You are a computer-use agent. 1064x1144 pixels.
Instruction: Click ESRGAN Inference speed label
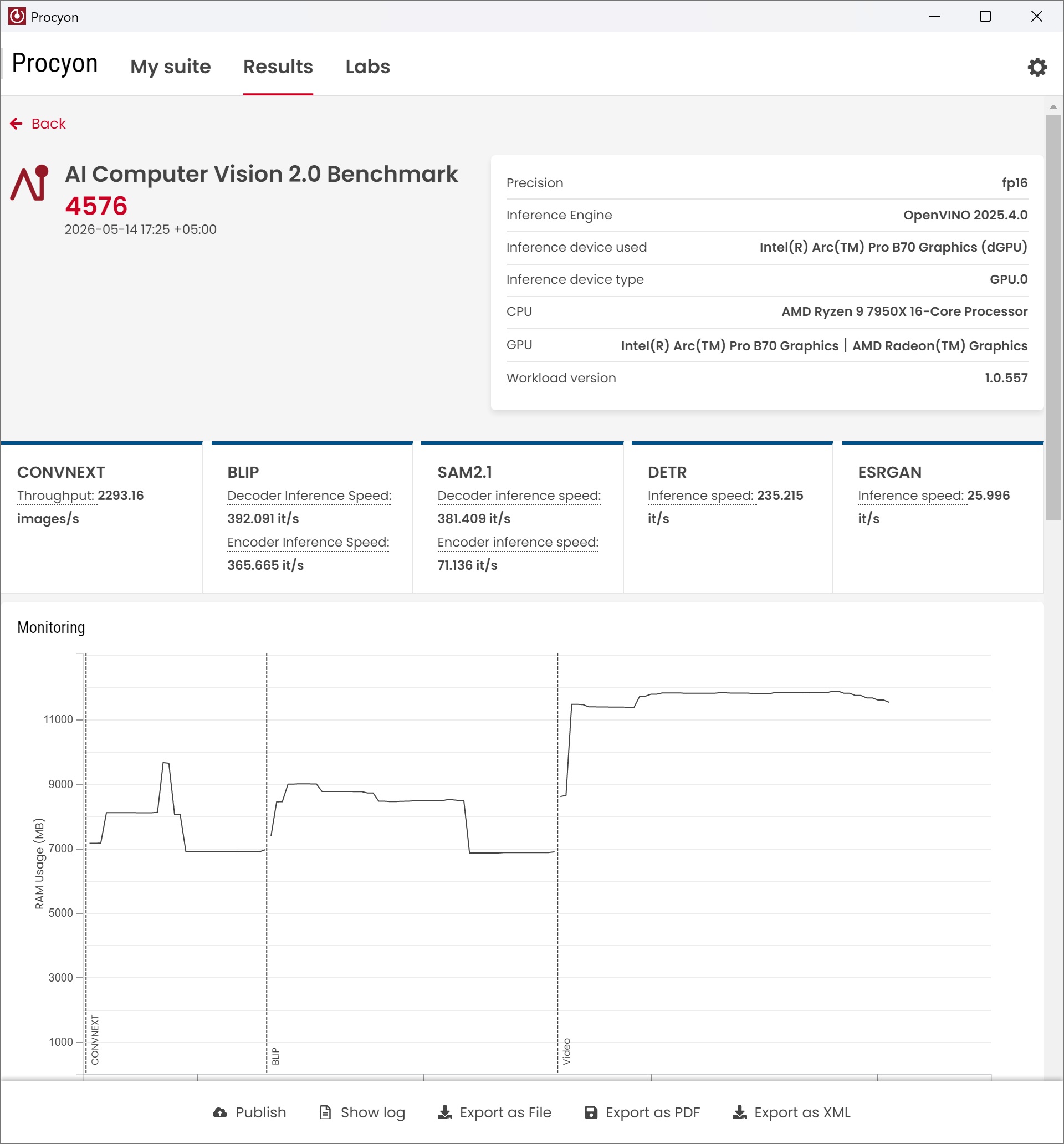(x=910, y=496)
